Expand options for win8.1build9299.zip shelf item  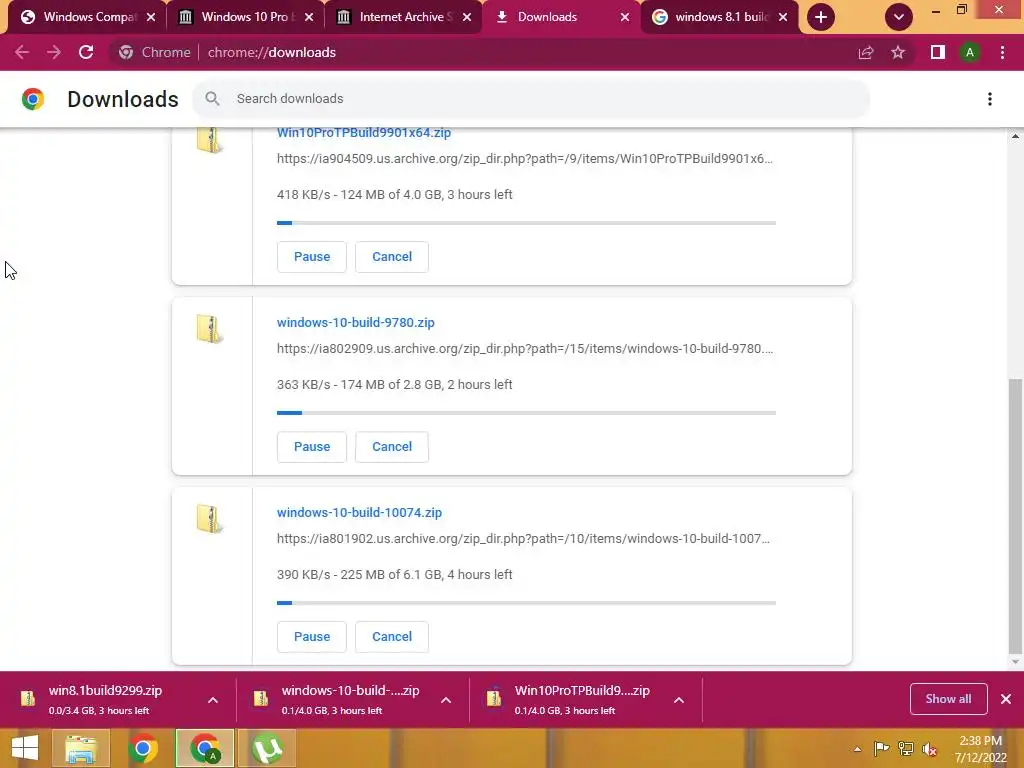(x=213, y=700)
